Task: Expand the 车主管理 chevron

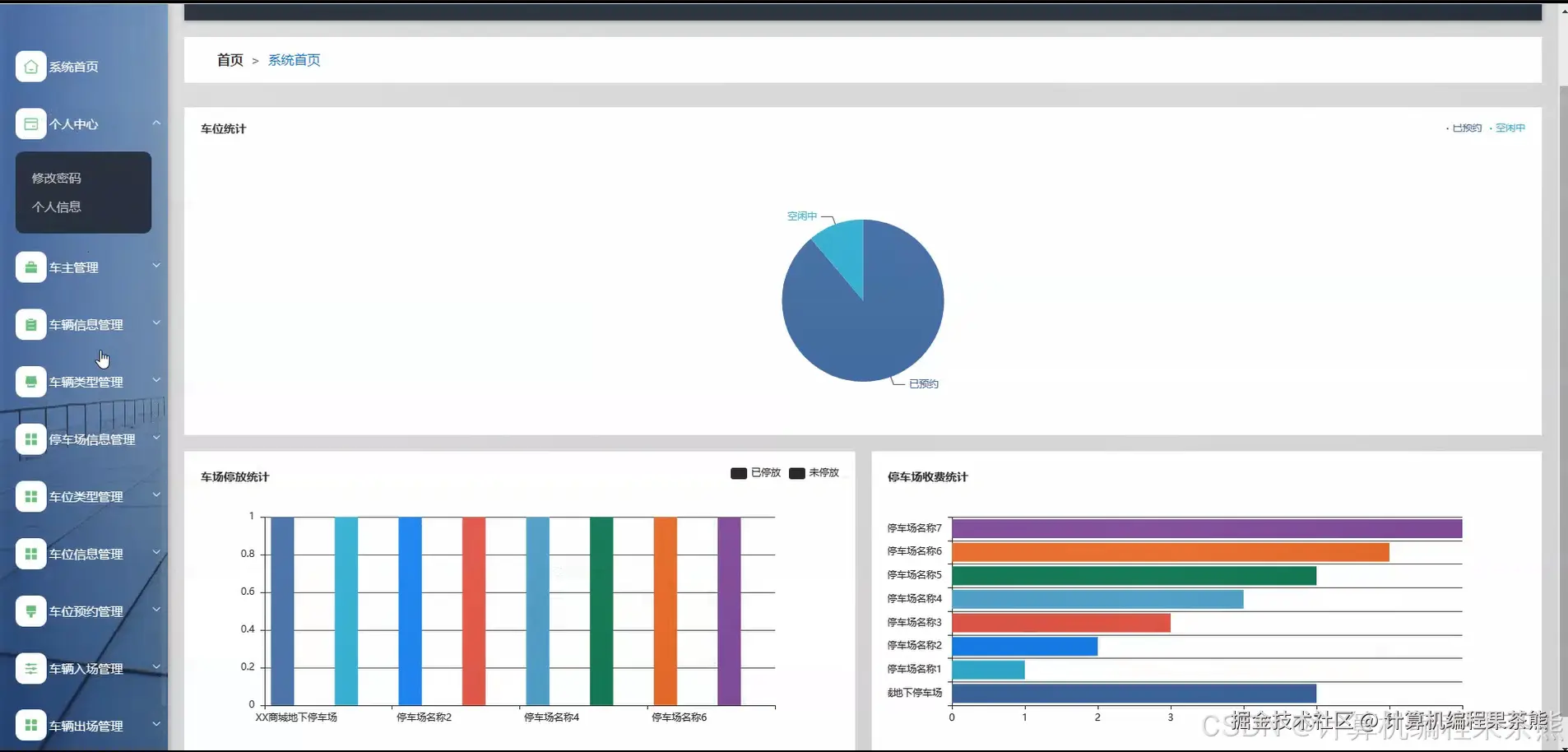Action: pos(156,266)
